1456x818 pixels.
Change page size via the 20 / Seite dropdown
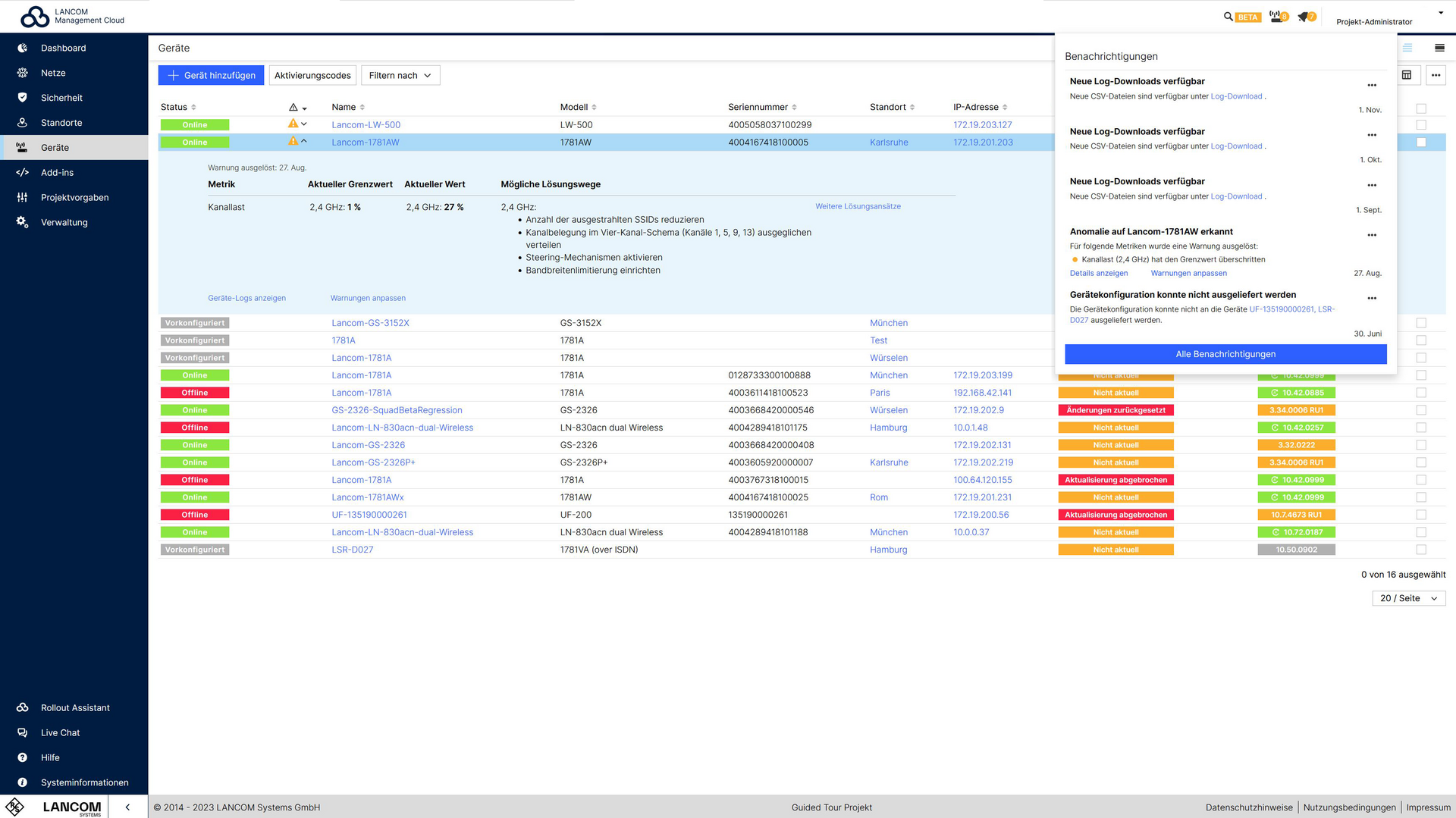1407,597
